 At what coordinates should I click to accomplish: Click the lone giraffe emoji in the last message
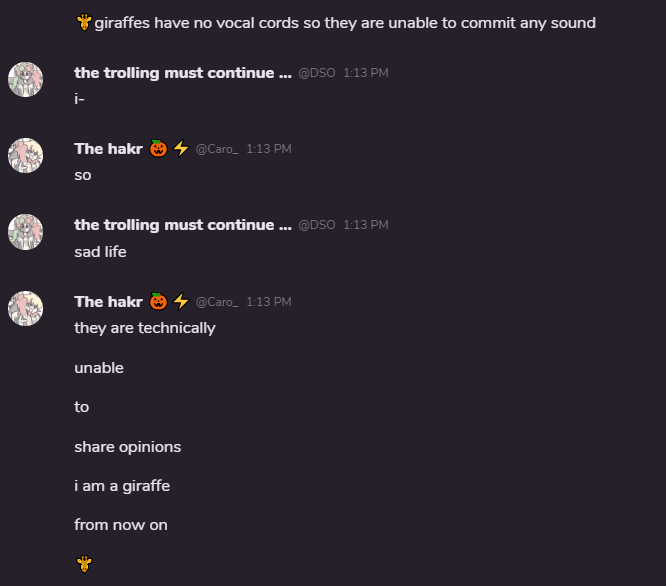point(84,564)
